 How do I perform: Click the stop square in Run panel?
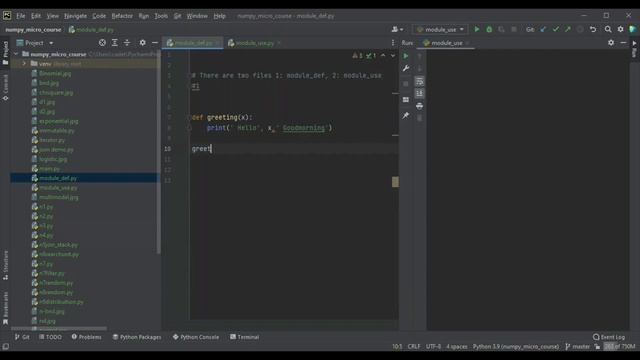pos(406,84)
